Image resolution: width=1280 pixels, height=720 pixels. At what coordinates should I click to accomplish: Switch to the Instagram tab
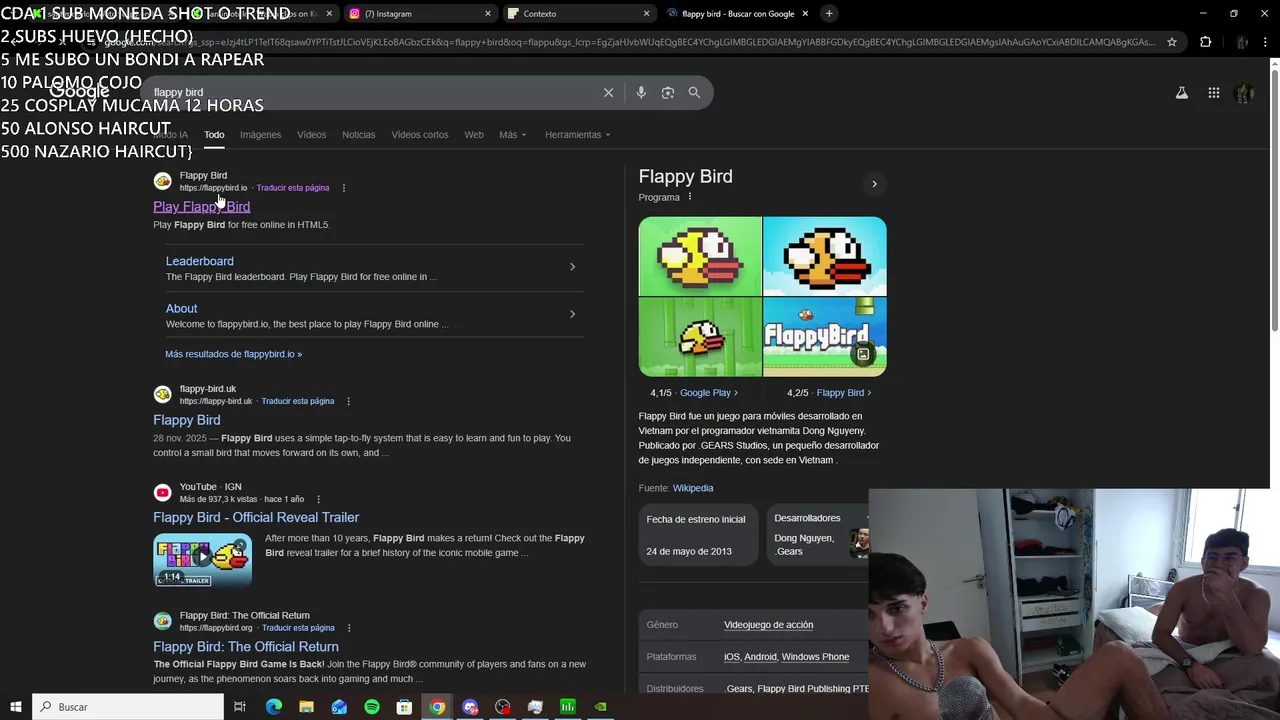[418, 13]
